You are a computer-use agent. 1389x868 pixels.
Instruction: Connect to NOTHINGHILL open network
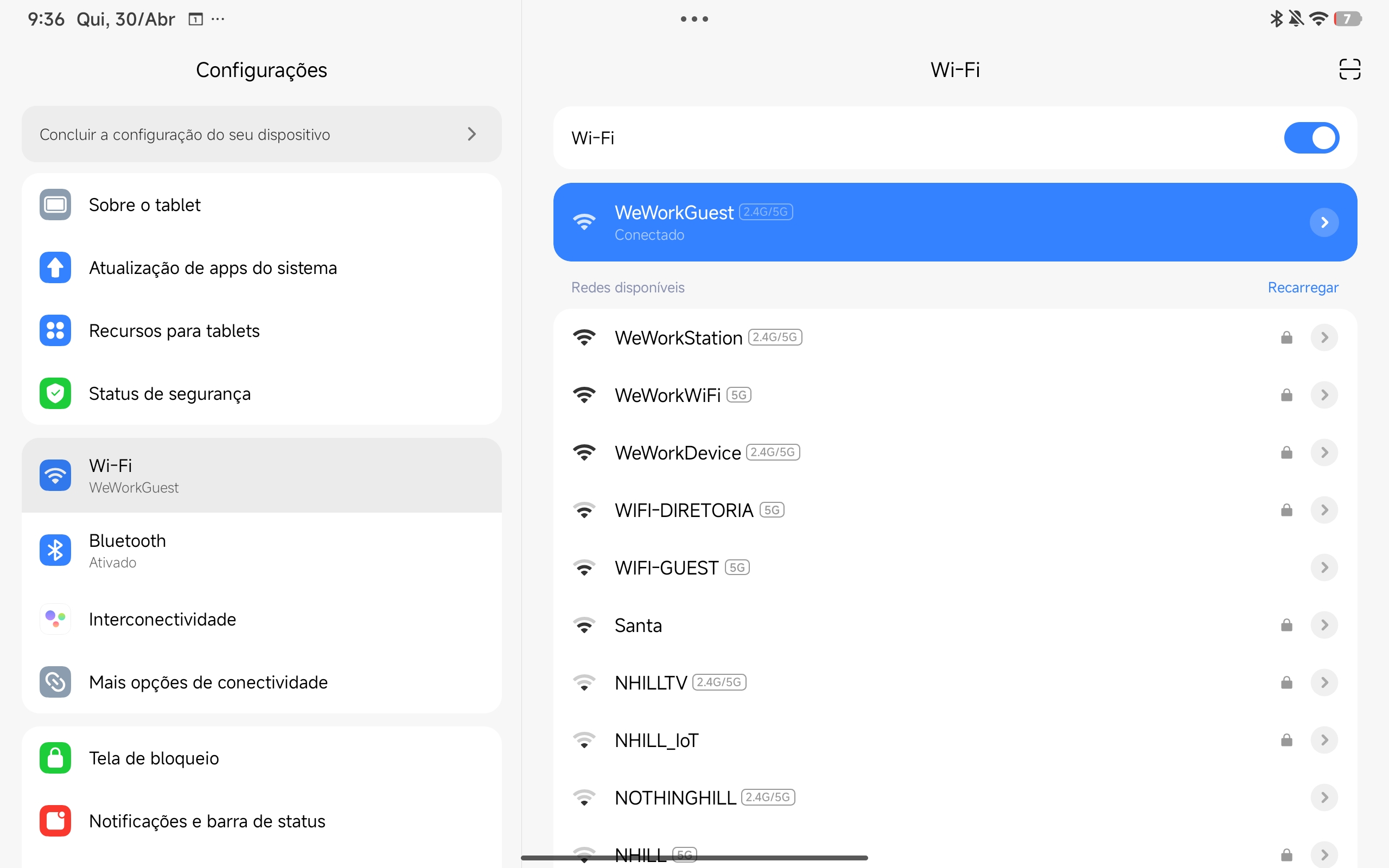(955, 797)
